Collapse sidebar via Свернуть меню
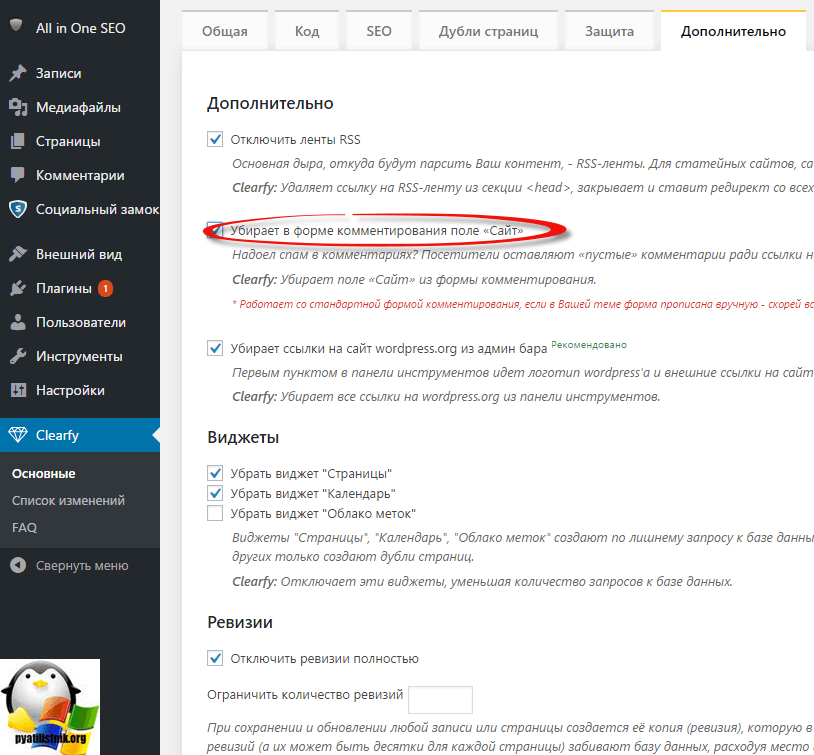 pos(80,565)
